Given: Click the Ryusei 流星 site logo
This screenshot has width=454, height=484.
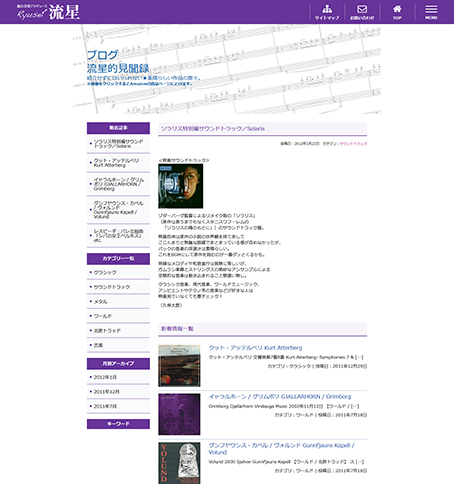Looking at the screenshot, I should click(48, 12).
